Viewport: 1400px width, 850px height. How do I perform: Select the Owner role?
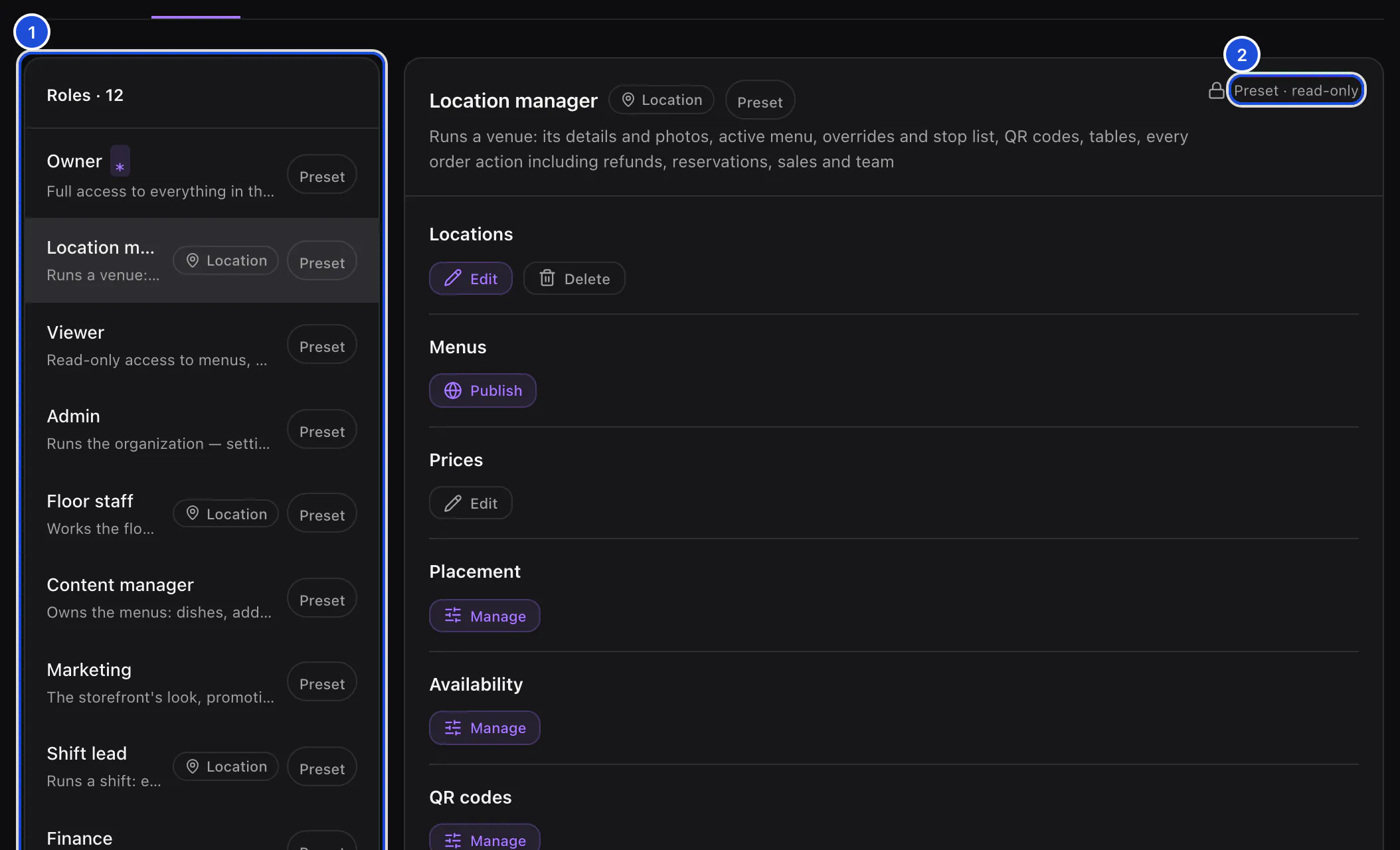point(202,175)
